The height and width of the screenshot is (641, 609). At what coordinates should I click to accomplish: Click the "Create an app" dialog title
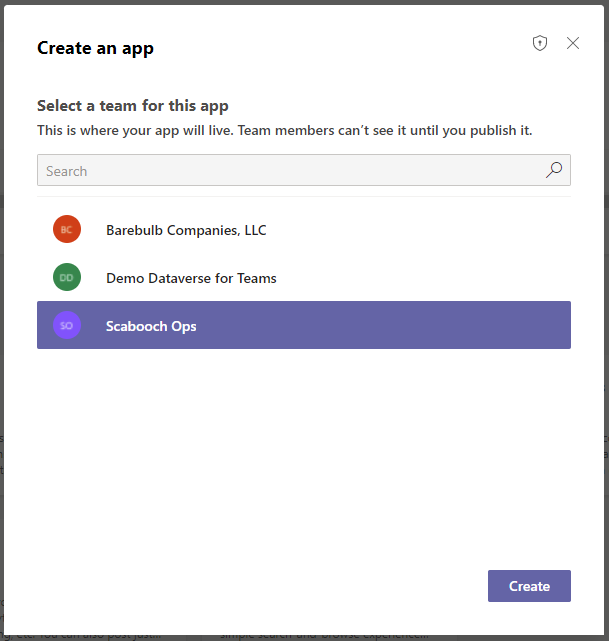coord(95,48)
